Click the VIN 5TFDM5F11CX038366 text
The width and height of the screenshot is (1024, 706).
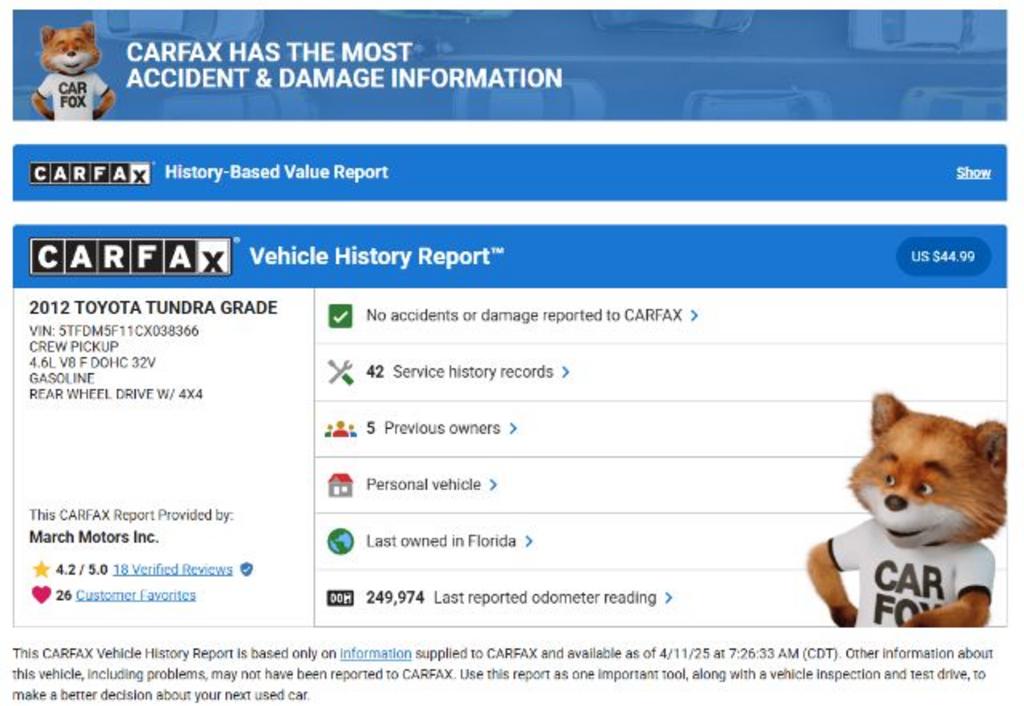point(114,331)
